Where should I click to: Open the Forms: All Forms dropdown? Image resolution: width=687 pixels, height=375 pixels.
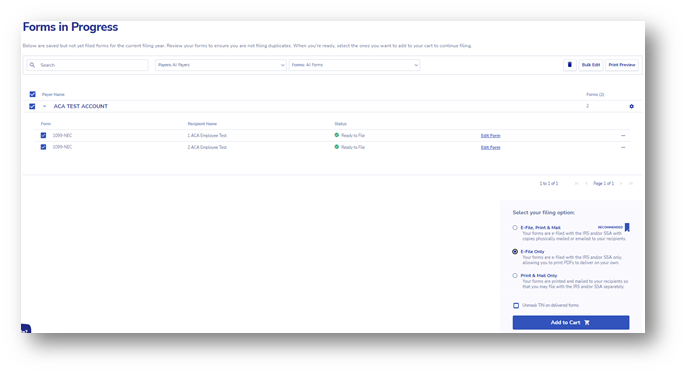(x=354, y=65)
